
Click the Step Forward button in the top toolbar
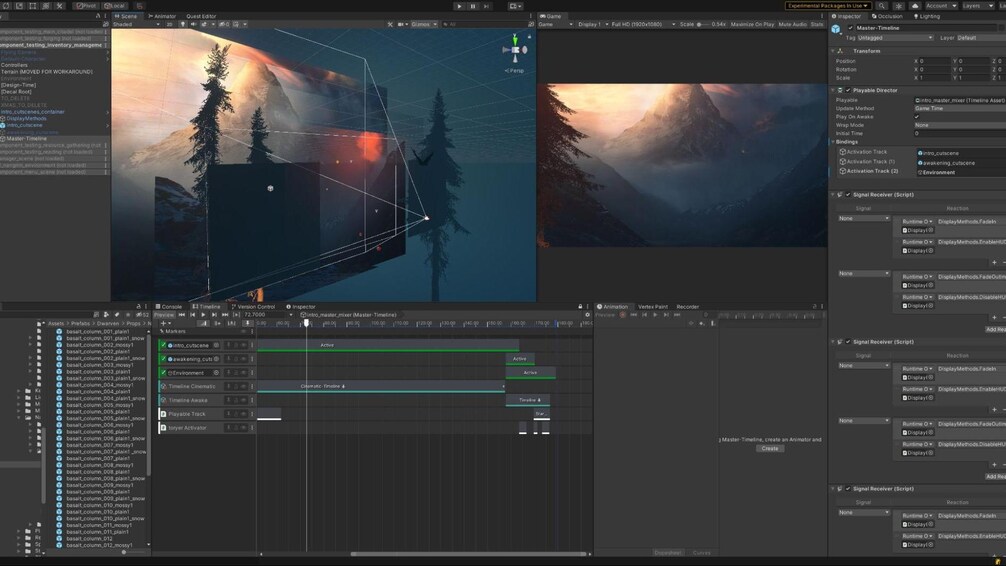pyautogui.click(x=486, y=6)
